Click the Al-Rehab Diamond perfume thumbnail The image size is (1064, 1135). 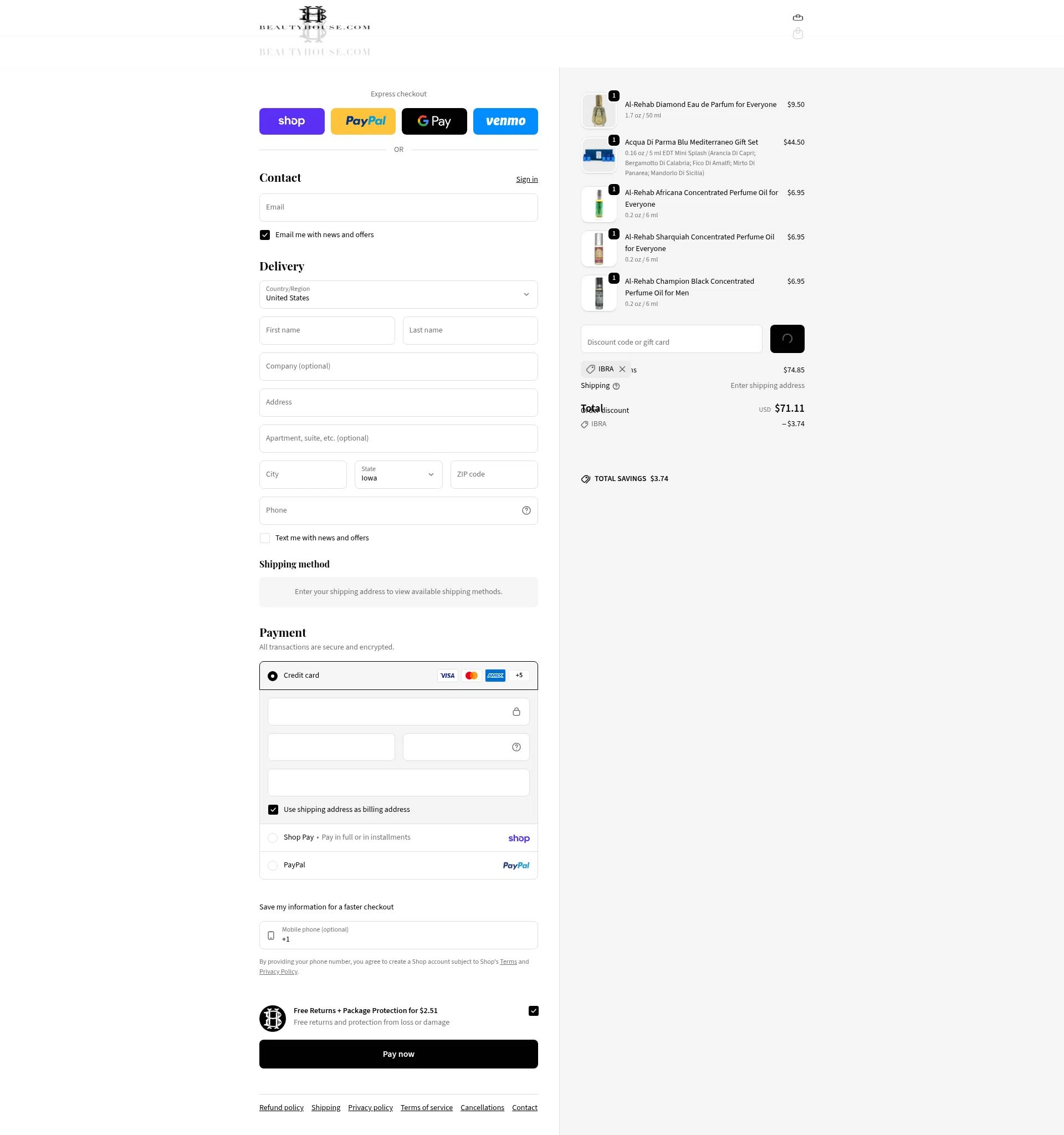(x=598, y=111)
